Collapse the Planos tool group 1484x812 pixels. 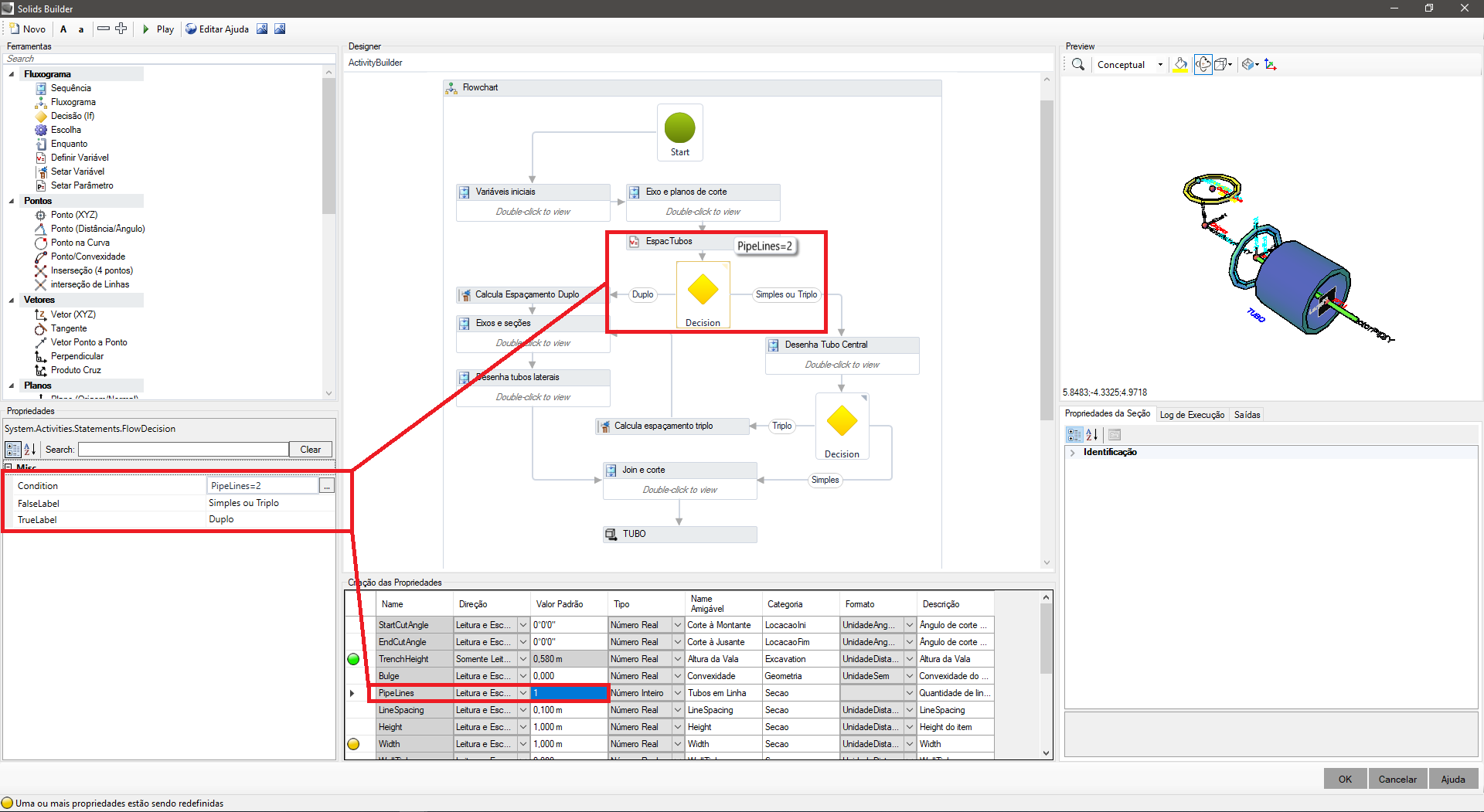click(12, 386)
